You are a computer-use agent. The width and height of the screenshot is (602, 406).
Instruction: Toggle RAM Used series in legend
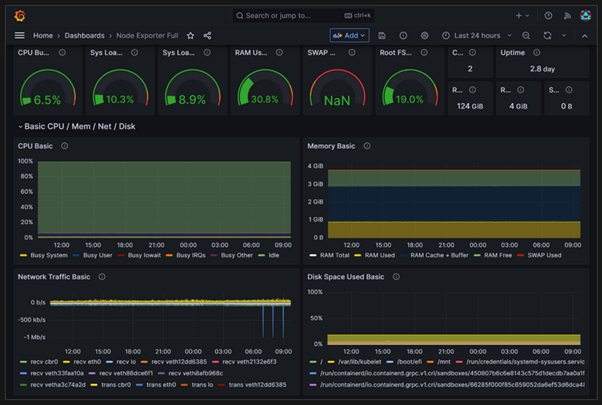click(x=379, y=255)
